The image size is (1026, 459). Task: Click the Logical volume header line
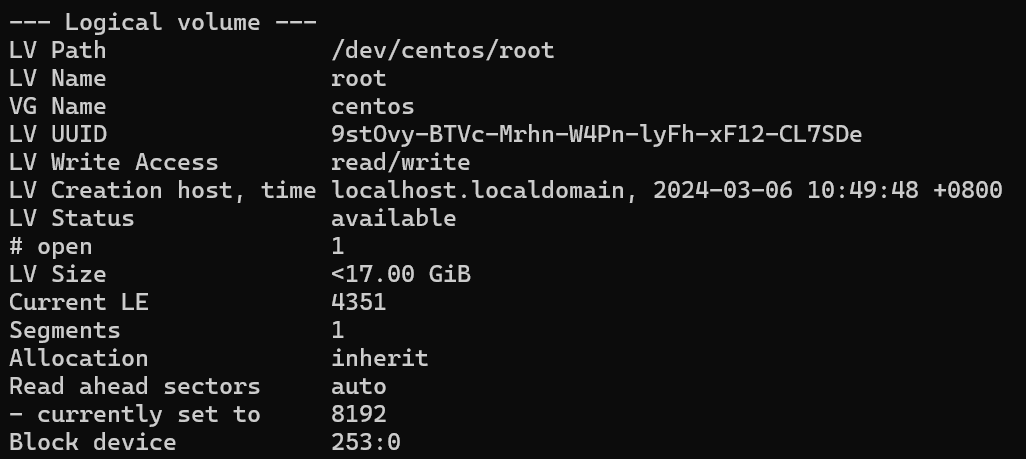pyautogui.click(x=163, y=22)
